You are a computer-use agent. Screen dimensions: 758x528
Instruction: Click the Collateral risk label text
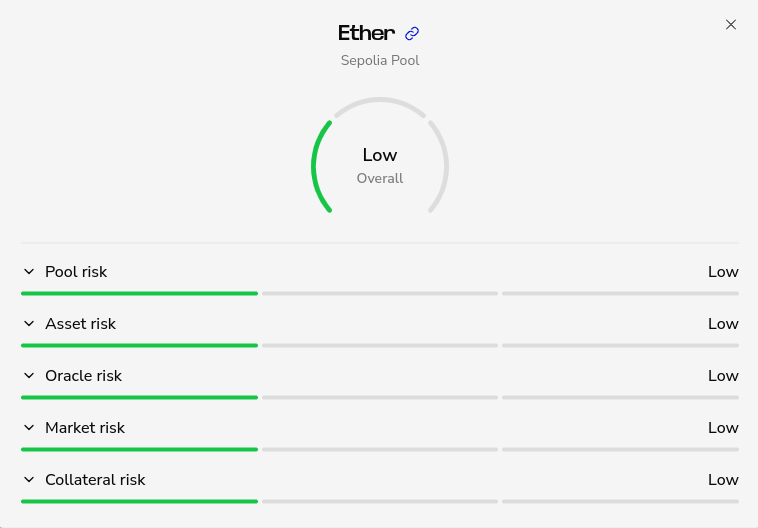point(95,480)
